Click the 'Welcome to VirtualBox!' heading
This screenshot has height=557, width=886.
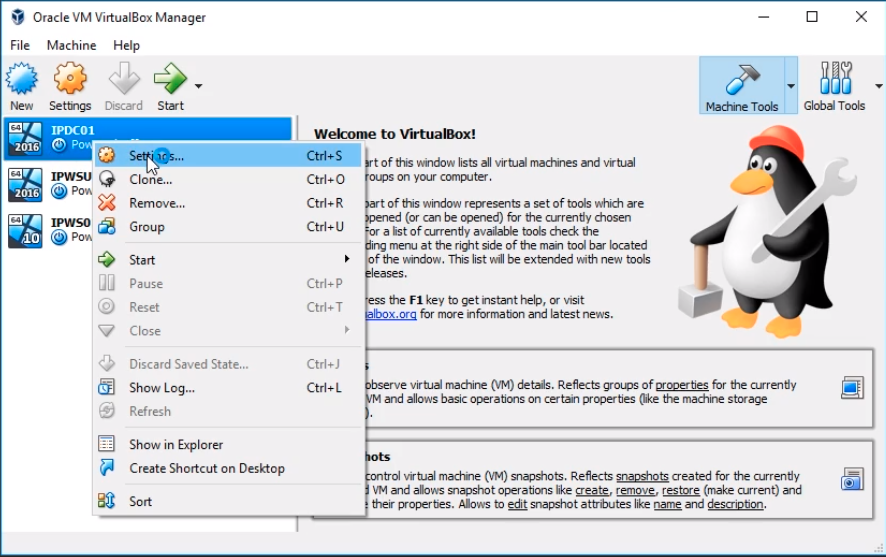click(x=394, y=134)
